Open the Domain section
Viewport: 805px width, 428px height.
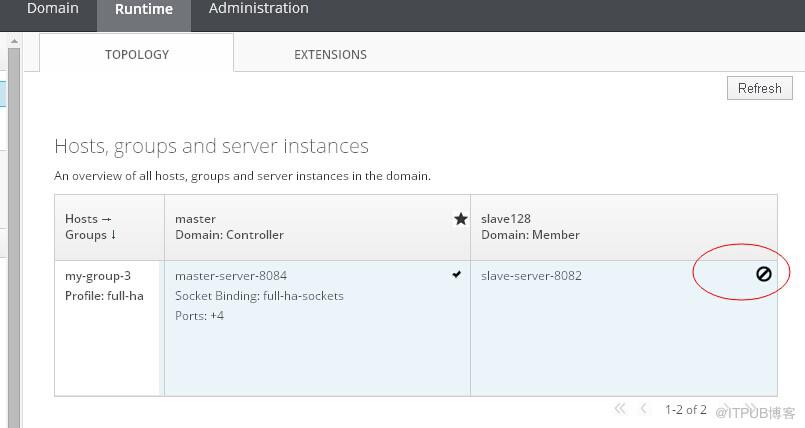[x=53, y=9]
